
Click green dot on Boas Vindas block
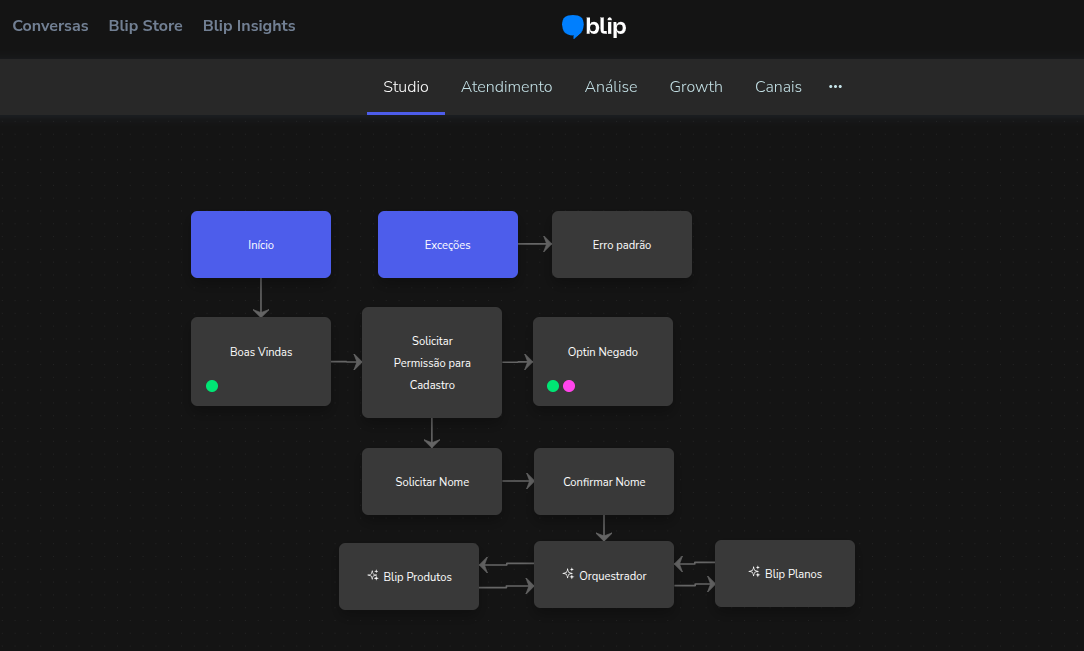(x=212, y=386)
